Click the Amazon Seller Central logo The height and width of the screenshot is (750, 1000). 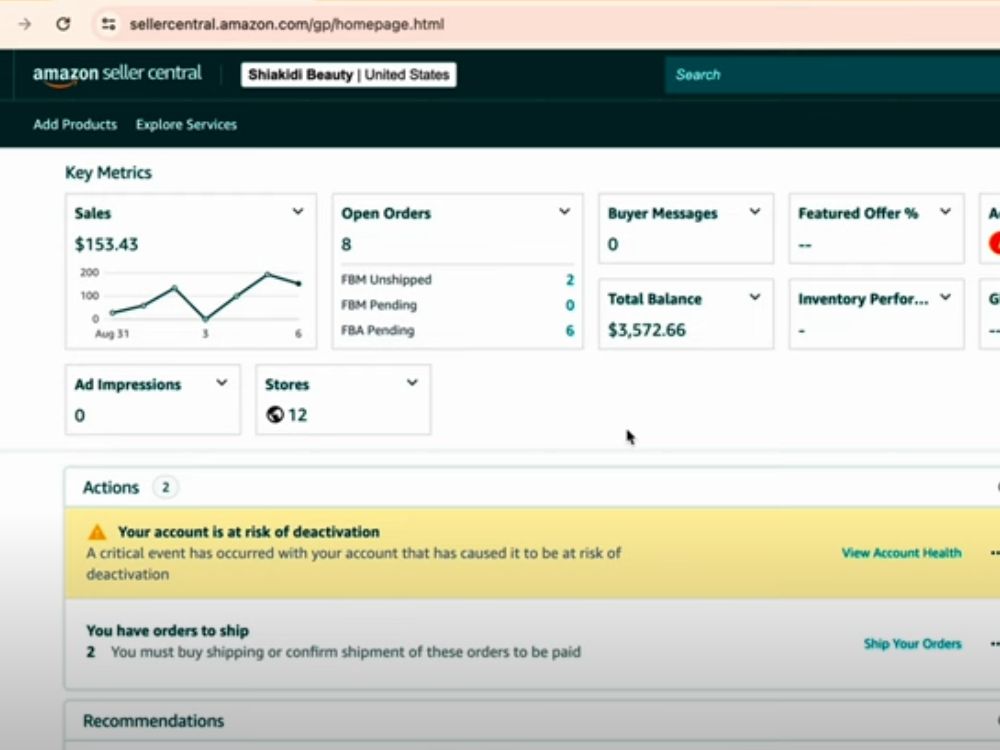[117, 75]
